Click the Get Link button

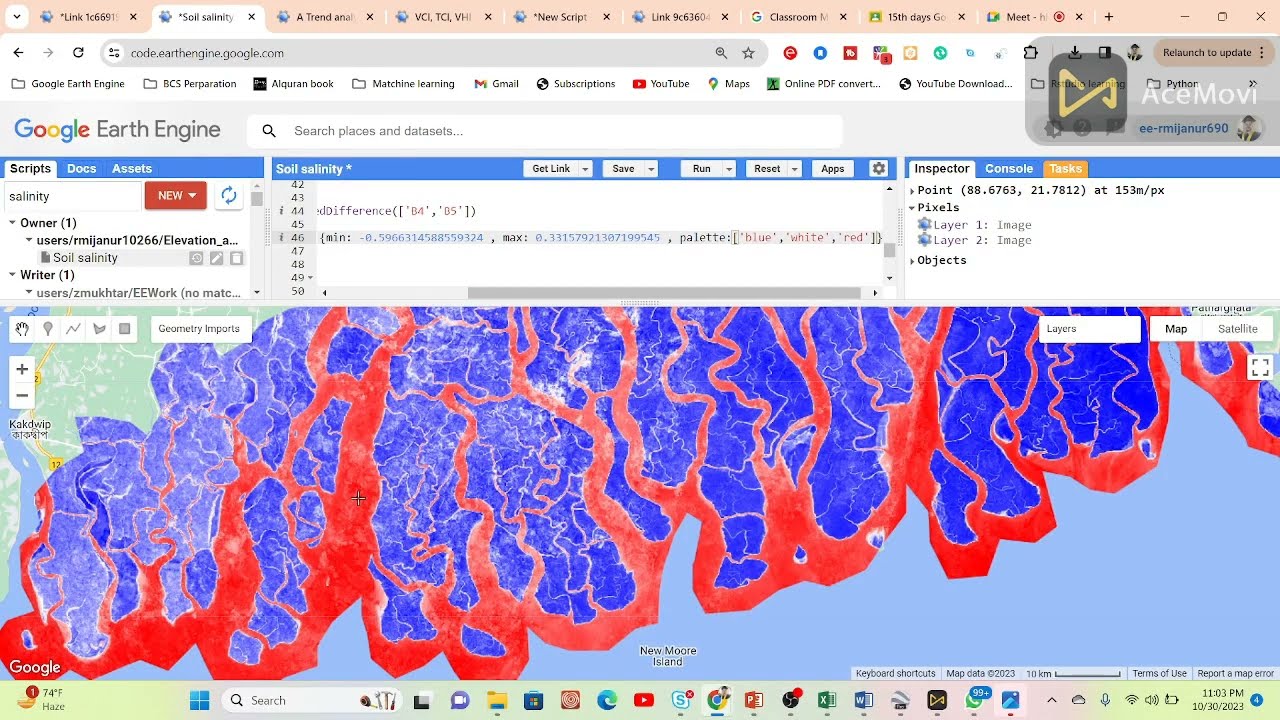[551, 169]
